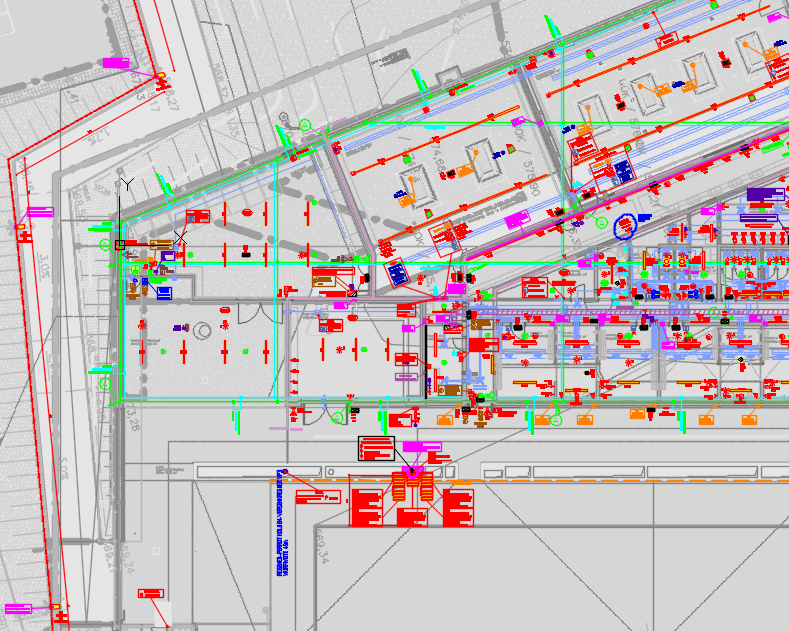This screenshot has width=789, height=631.
Task: Click the black-white hatched square symbol
Action: click(x=352, y=293)
